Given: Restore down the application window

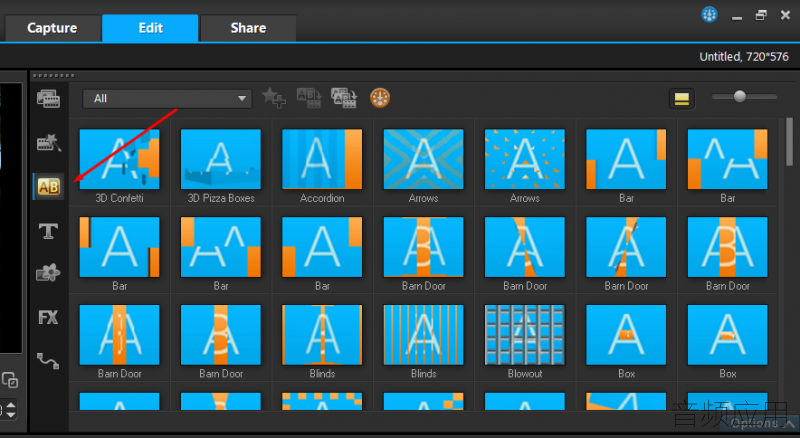Looking at the screenshot, I should tap(761, 15).
